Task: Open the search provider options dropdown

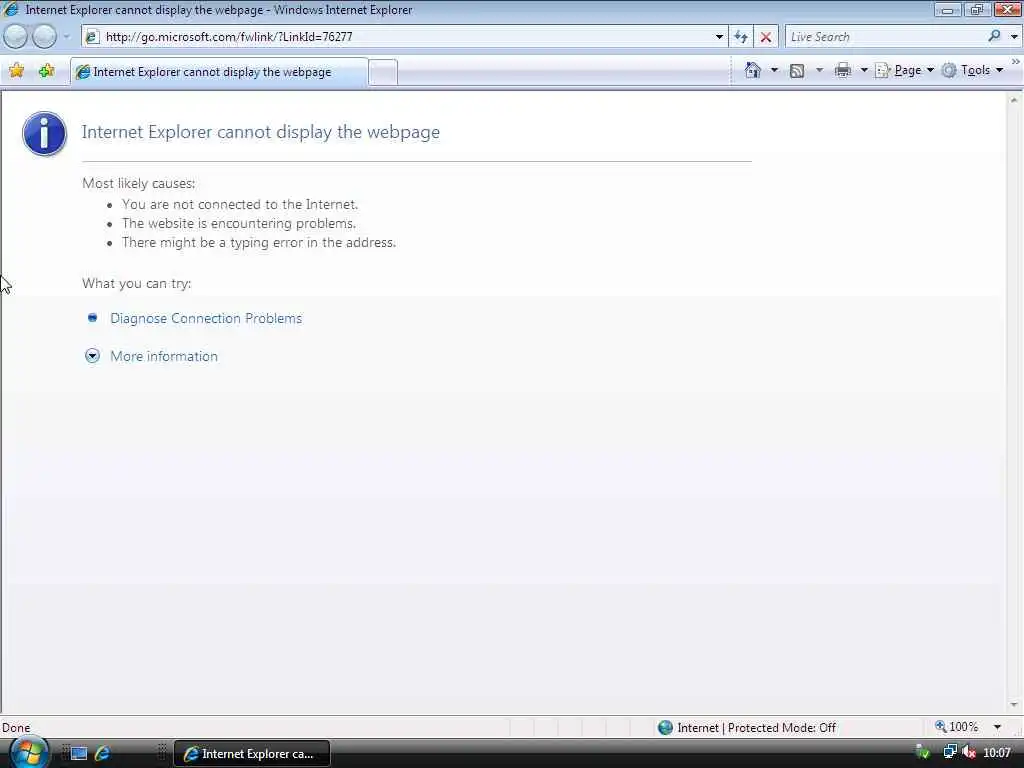Action: 1014,37
